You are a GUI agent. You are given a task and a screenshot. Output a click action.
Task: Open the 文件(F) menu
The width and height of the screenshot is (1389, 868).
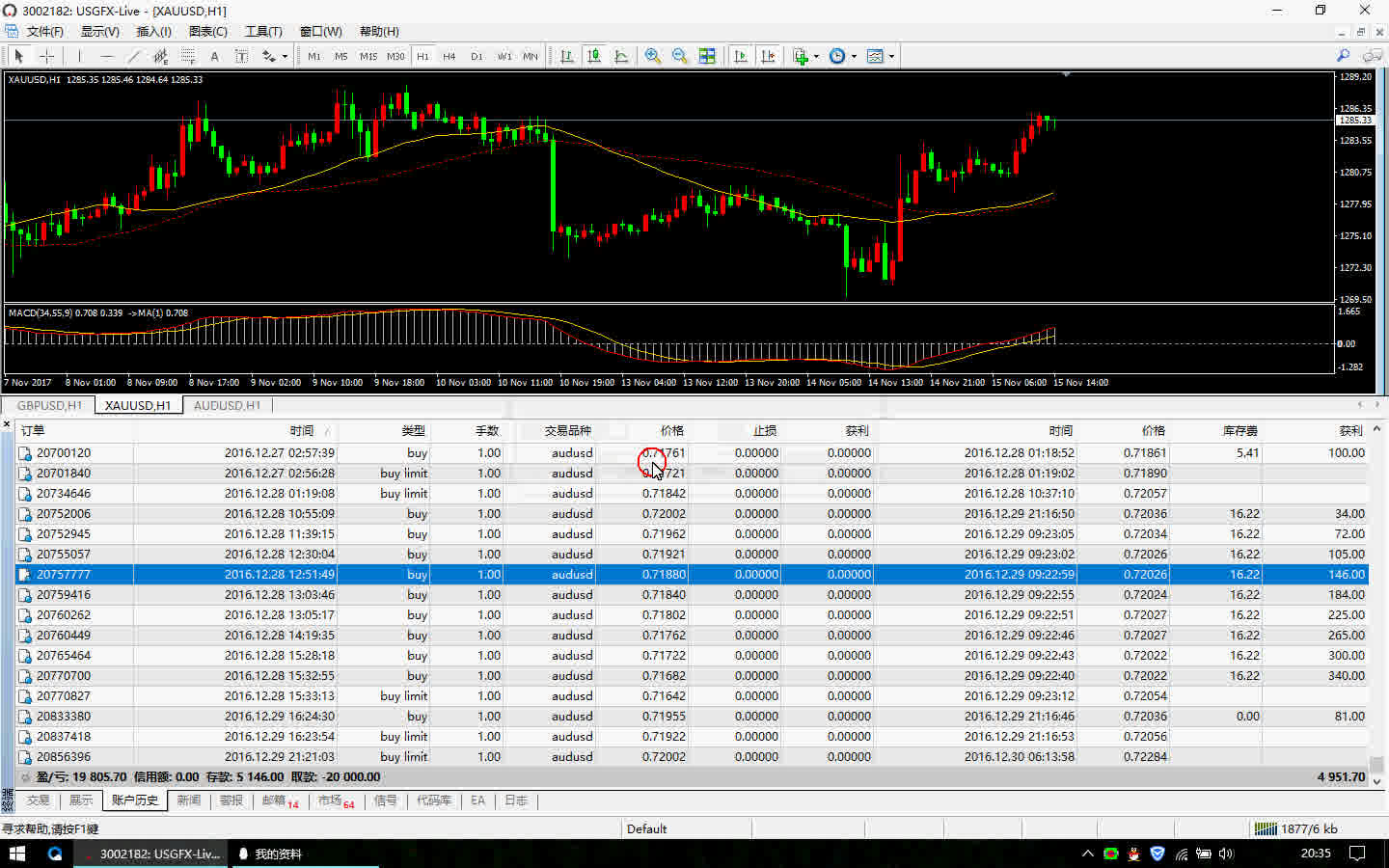tap(44, 32)
